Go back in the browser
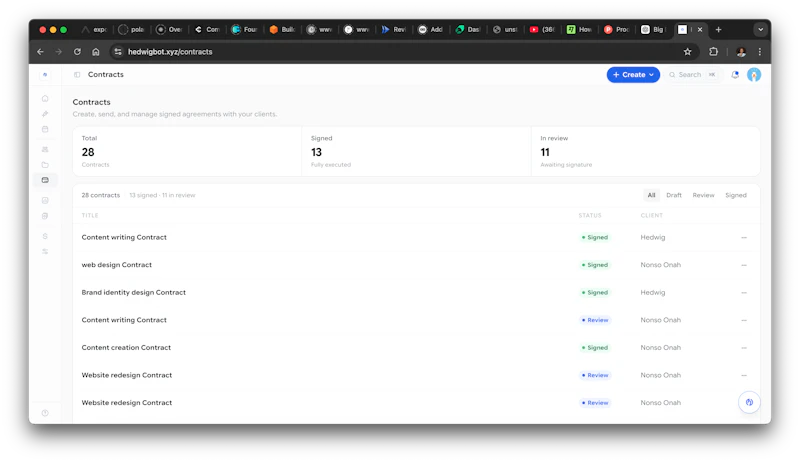The height and width of the screenshot is (462, 800). tap(40, 52)
